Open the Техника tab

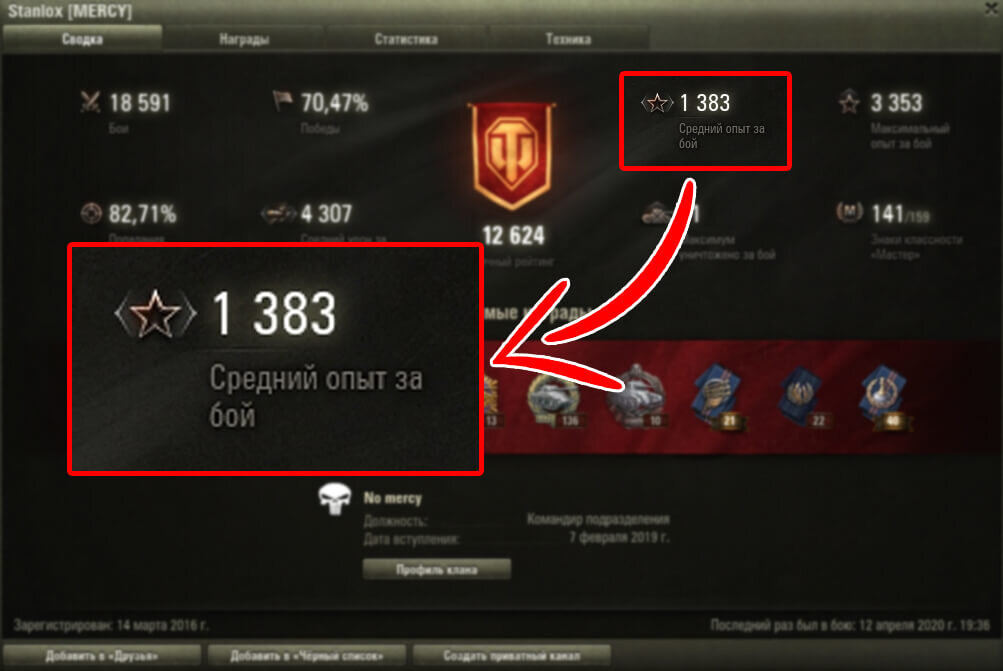point(569,39)
